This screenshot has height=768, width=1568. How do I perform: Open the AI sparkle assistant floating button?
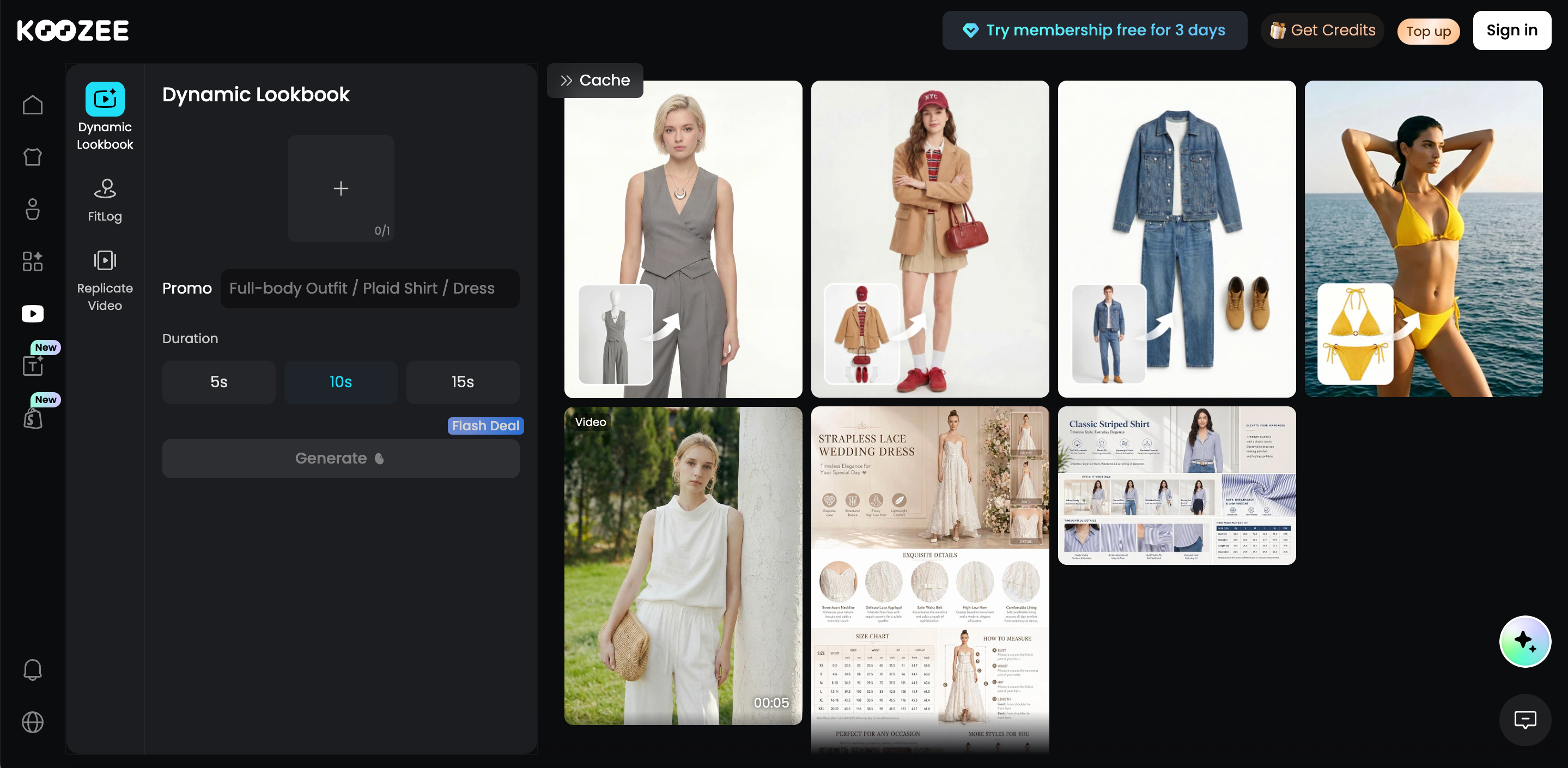(1525, 642)
